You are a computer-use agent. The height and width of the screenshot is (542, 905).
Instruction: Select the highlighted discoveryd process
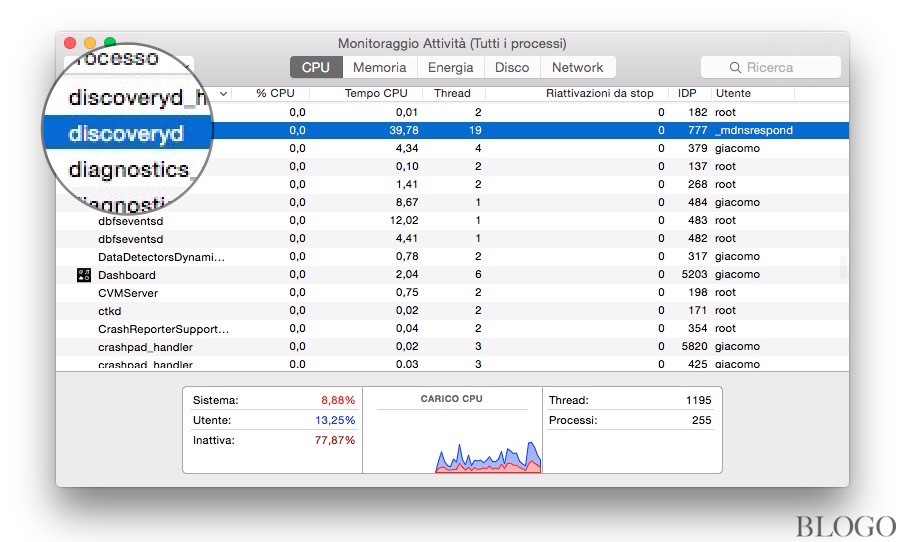(126, 133)
